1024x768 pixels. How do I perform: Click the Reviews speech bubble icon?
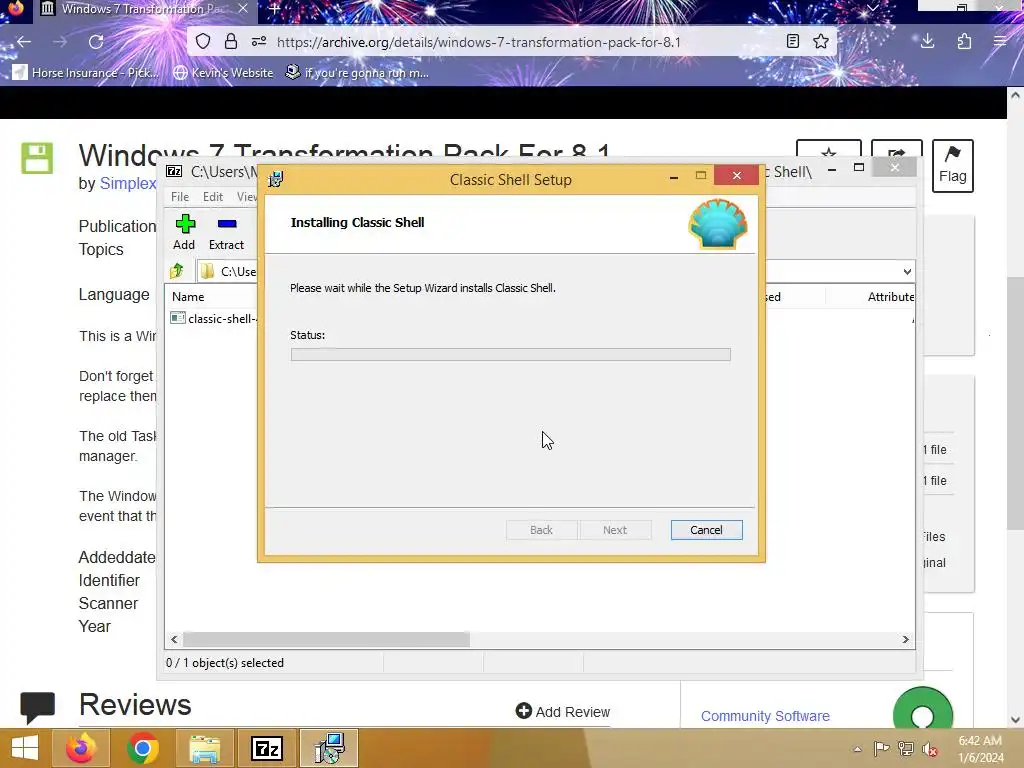(37, 707)
